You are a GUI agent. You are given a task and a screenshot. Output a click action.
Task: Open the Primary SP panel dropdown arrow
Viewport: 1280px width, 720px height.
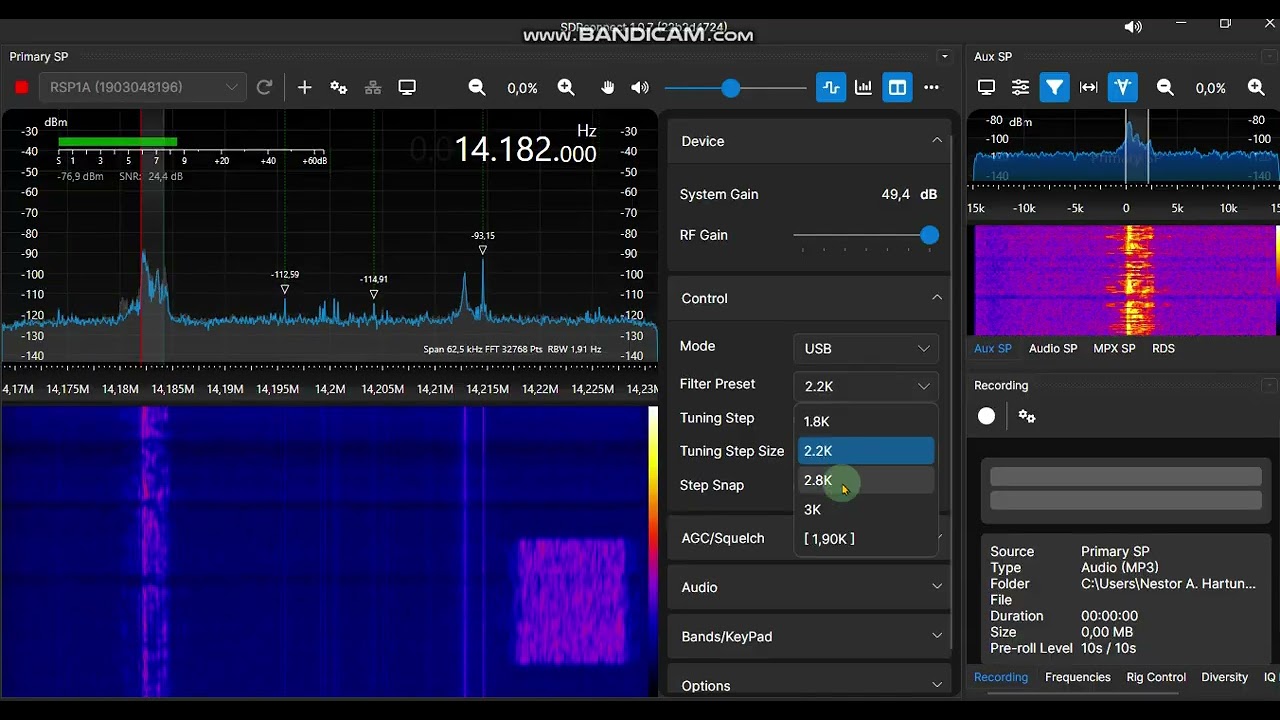[x=945, y=57]
